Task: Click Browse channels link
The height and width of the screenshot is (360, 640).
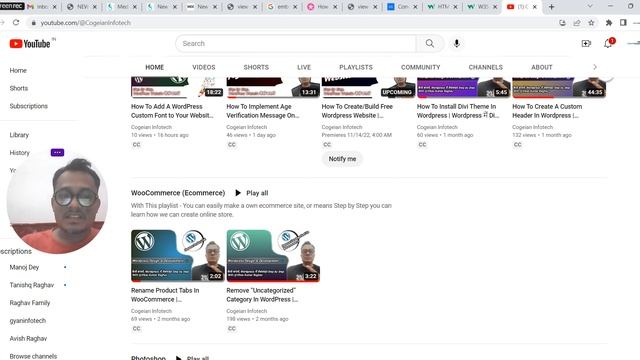Action: (33, 356)
